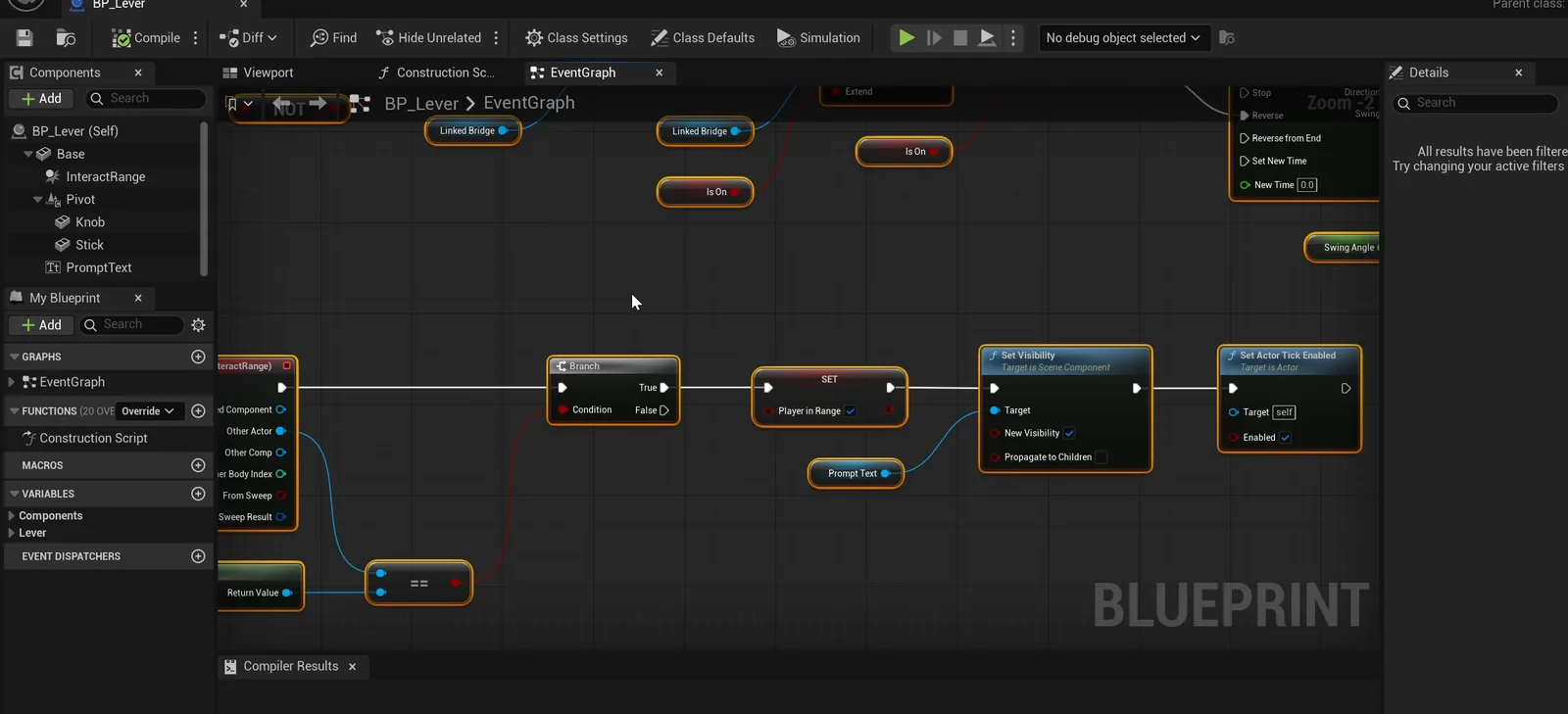This screenshot has height=714, width=1568.
Task: Open the function Override dropdown
Action: 148,411
